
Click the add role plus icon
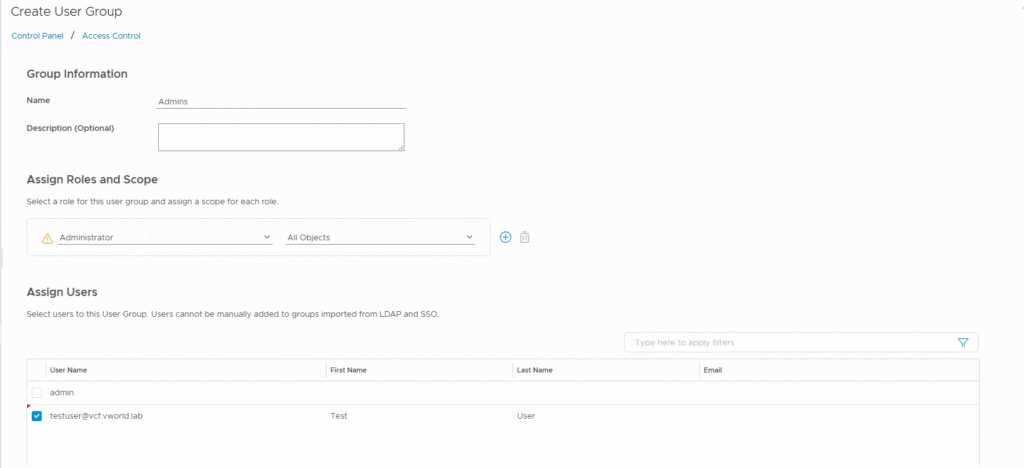pyautogui.click(x=505, y=237)
